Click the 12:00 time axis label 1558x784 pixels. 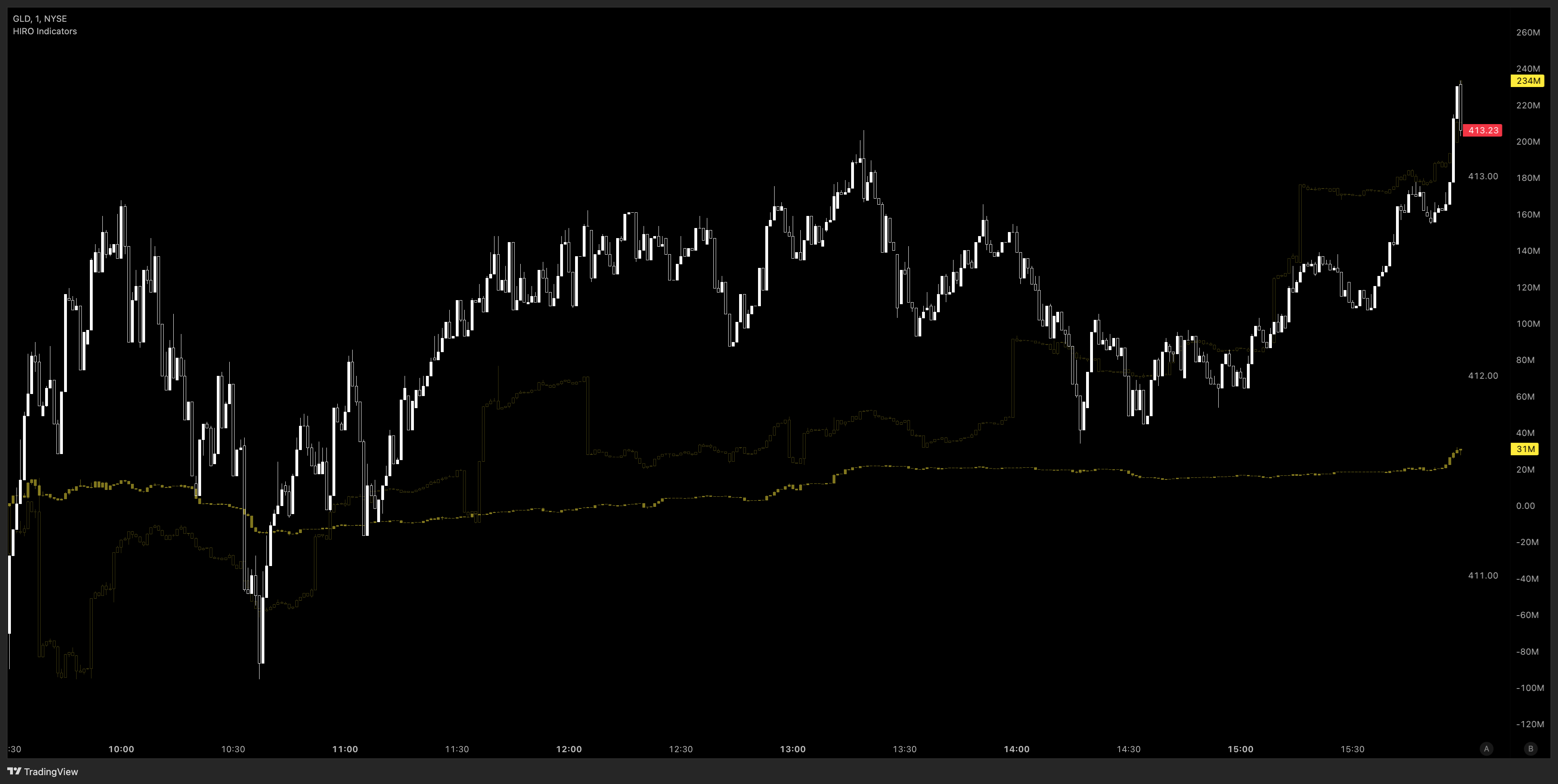click(x=569, y=749)
